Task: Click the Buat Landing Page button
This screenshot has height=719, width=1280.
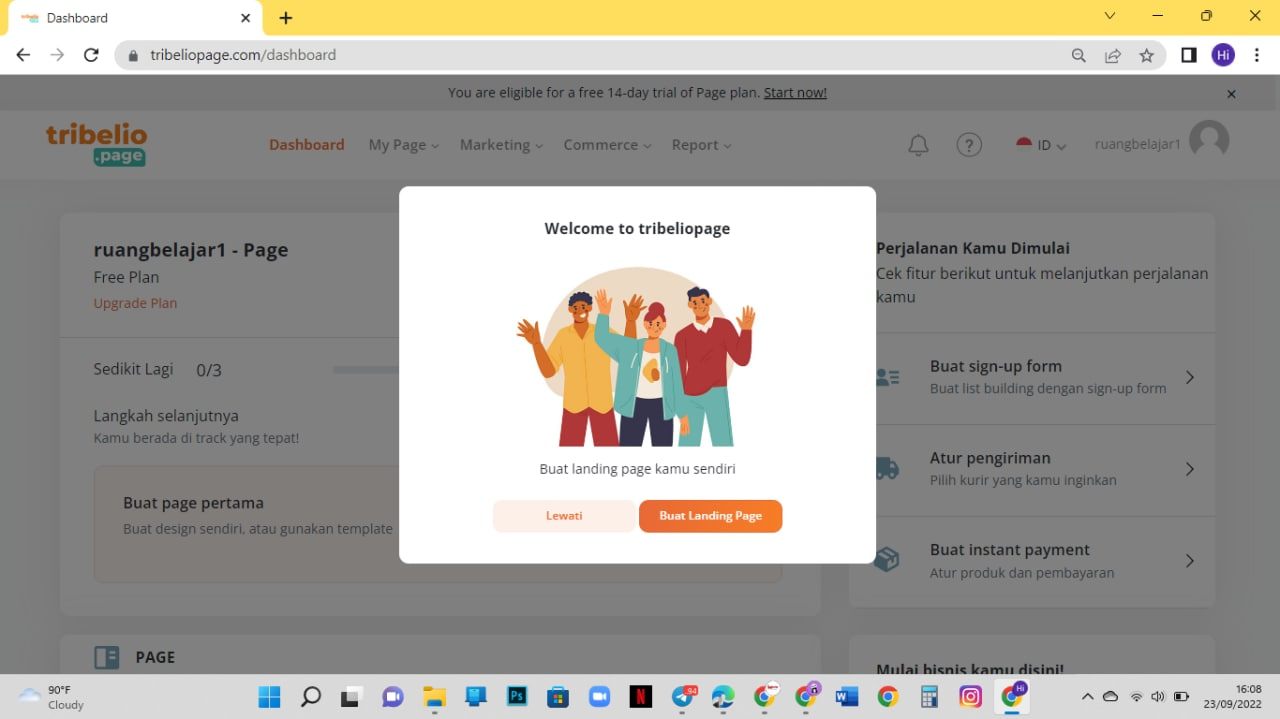Action: (711, 516)
